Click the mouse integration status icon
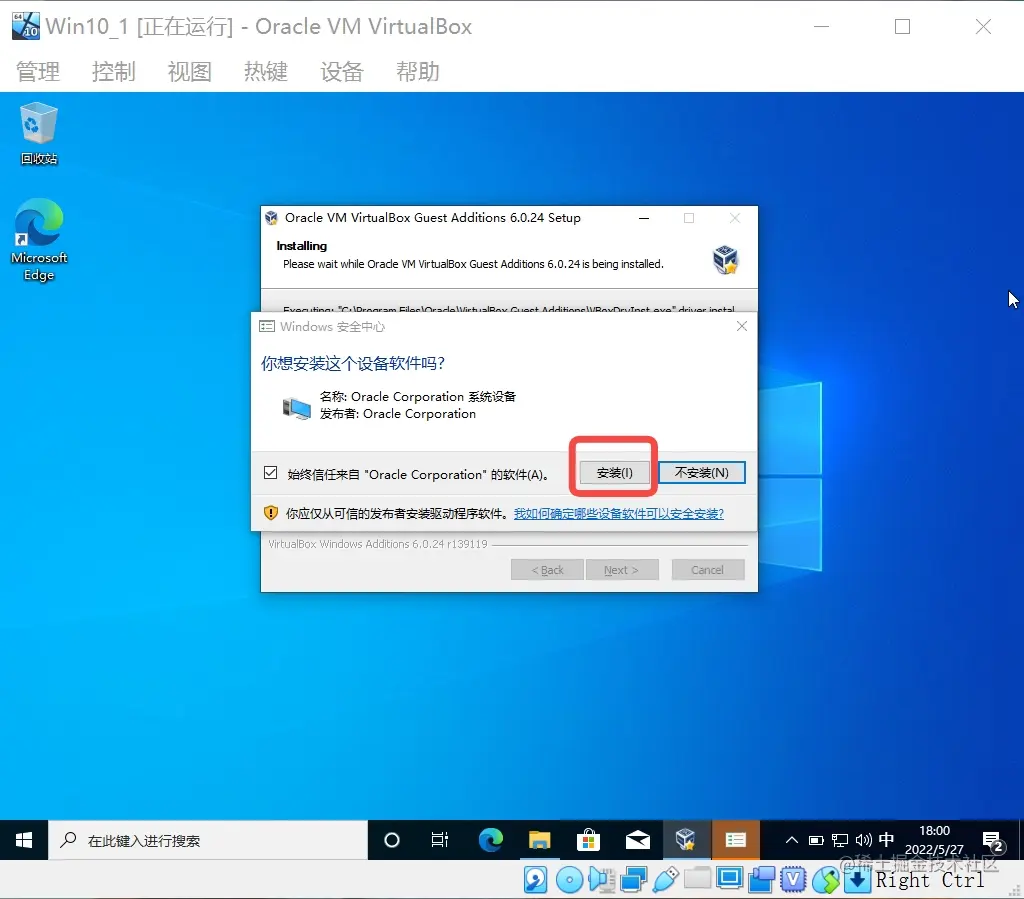 825,880
